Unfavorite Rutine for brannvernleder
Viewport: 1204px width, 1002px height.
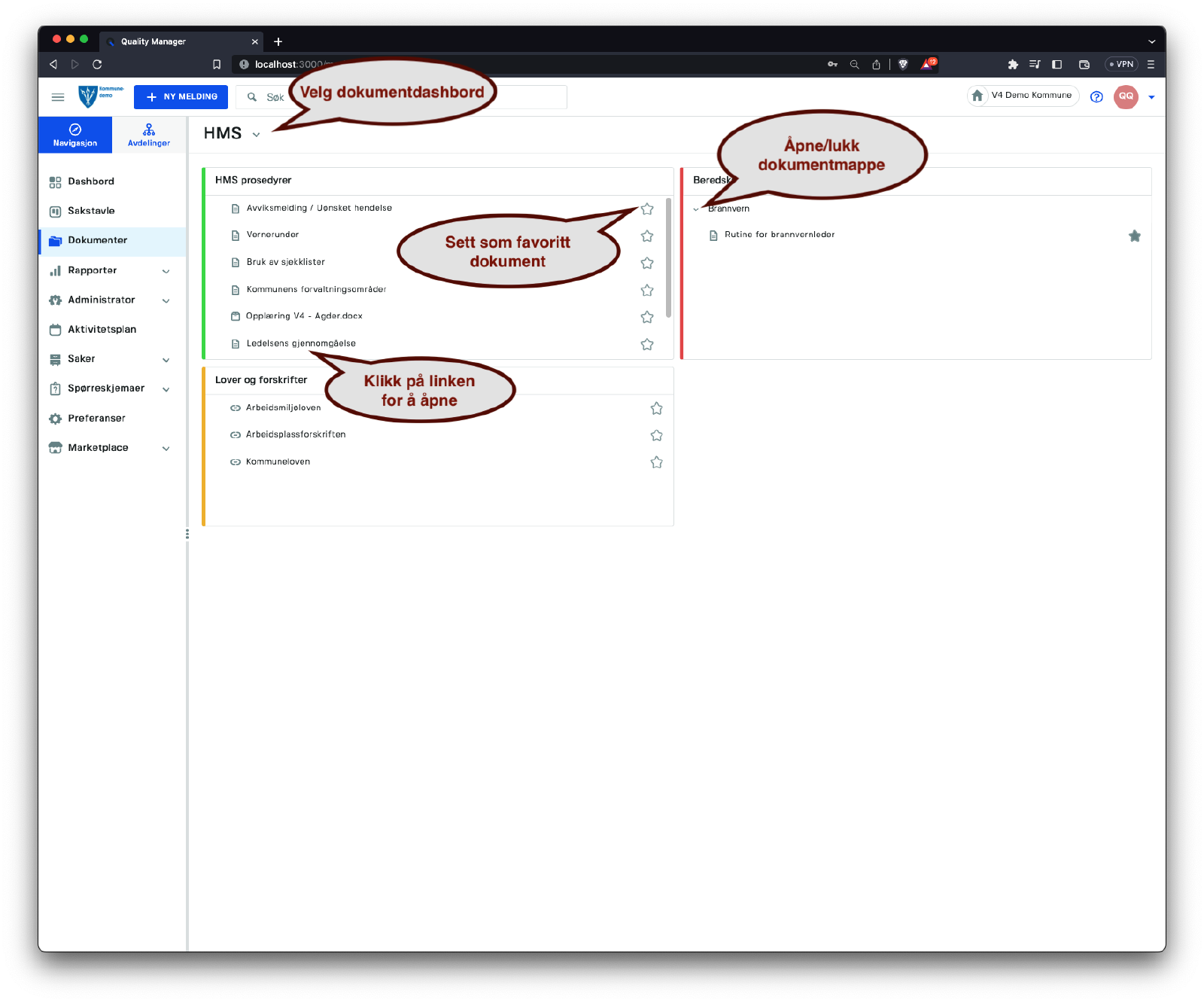1135,236
